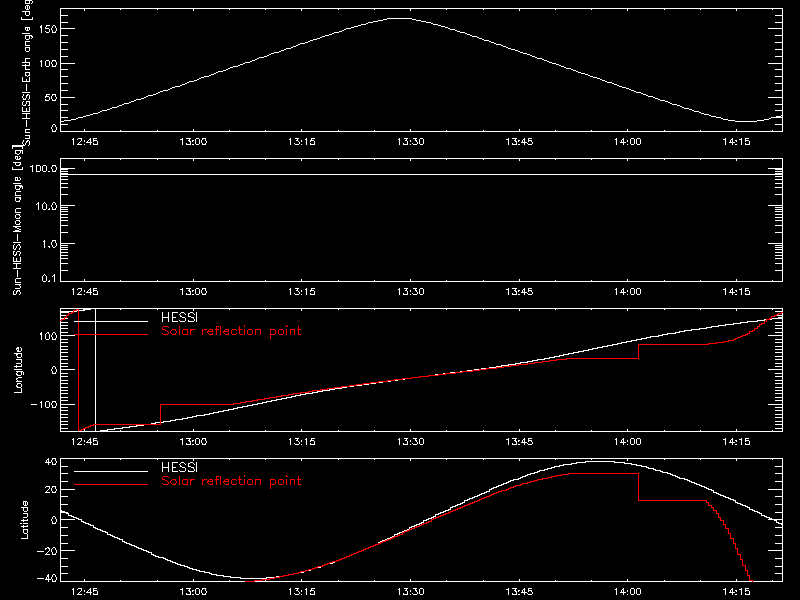Click the 'Latitude' y-axis title
Viewport: 800px width, 600px height.
point(24,519)
